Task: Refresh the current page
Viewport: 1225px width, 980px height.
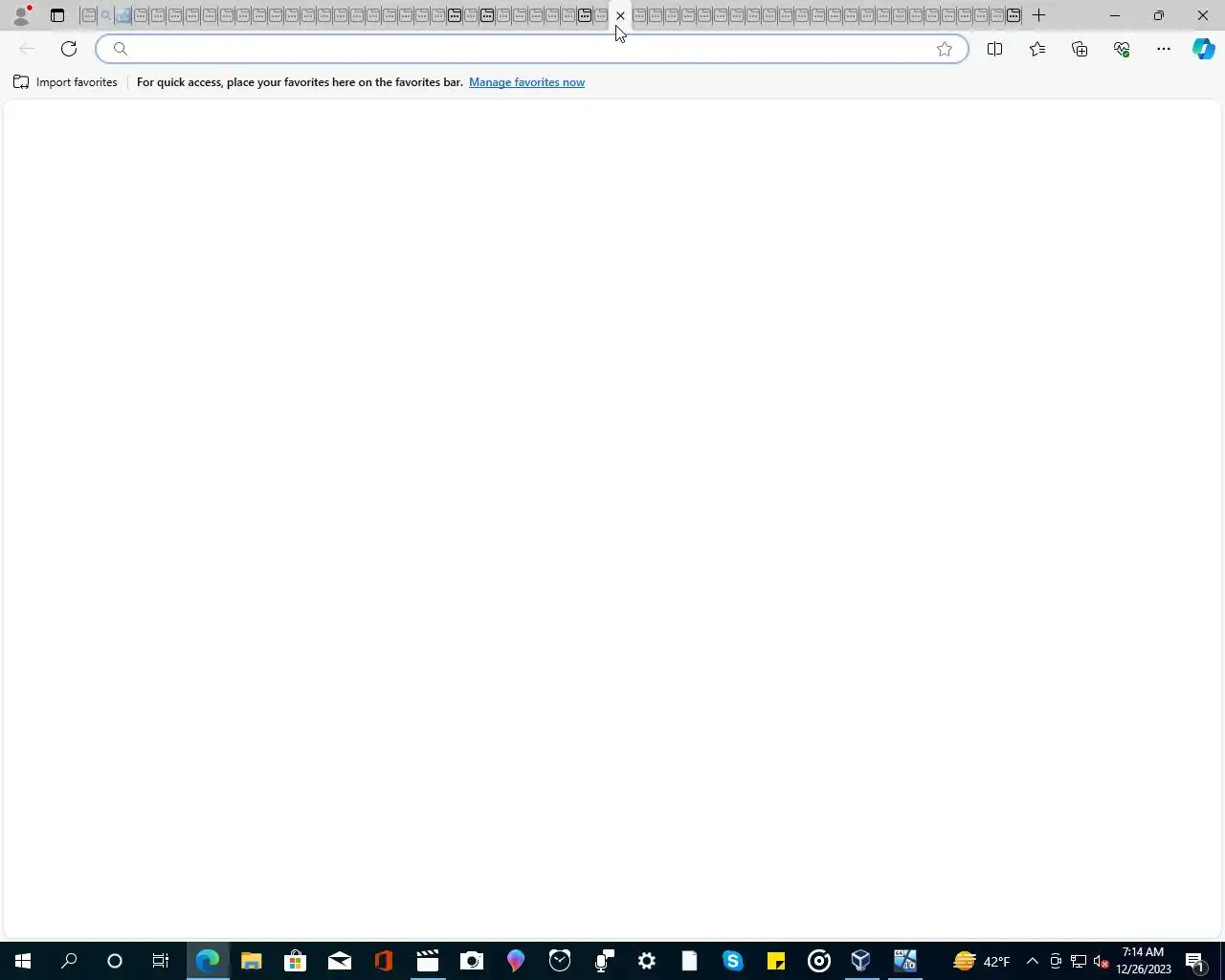Action: [69, 49]
